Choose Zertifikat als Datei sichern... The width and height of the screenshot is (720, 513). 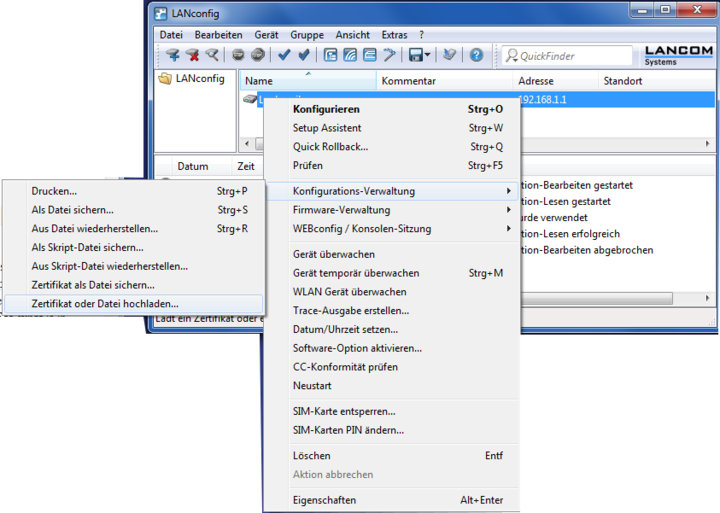(134, 285)
